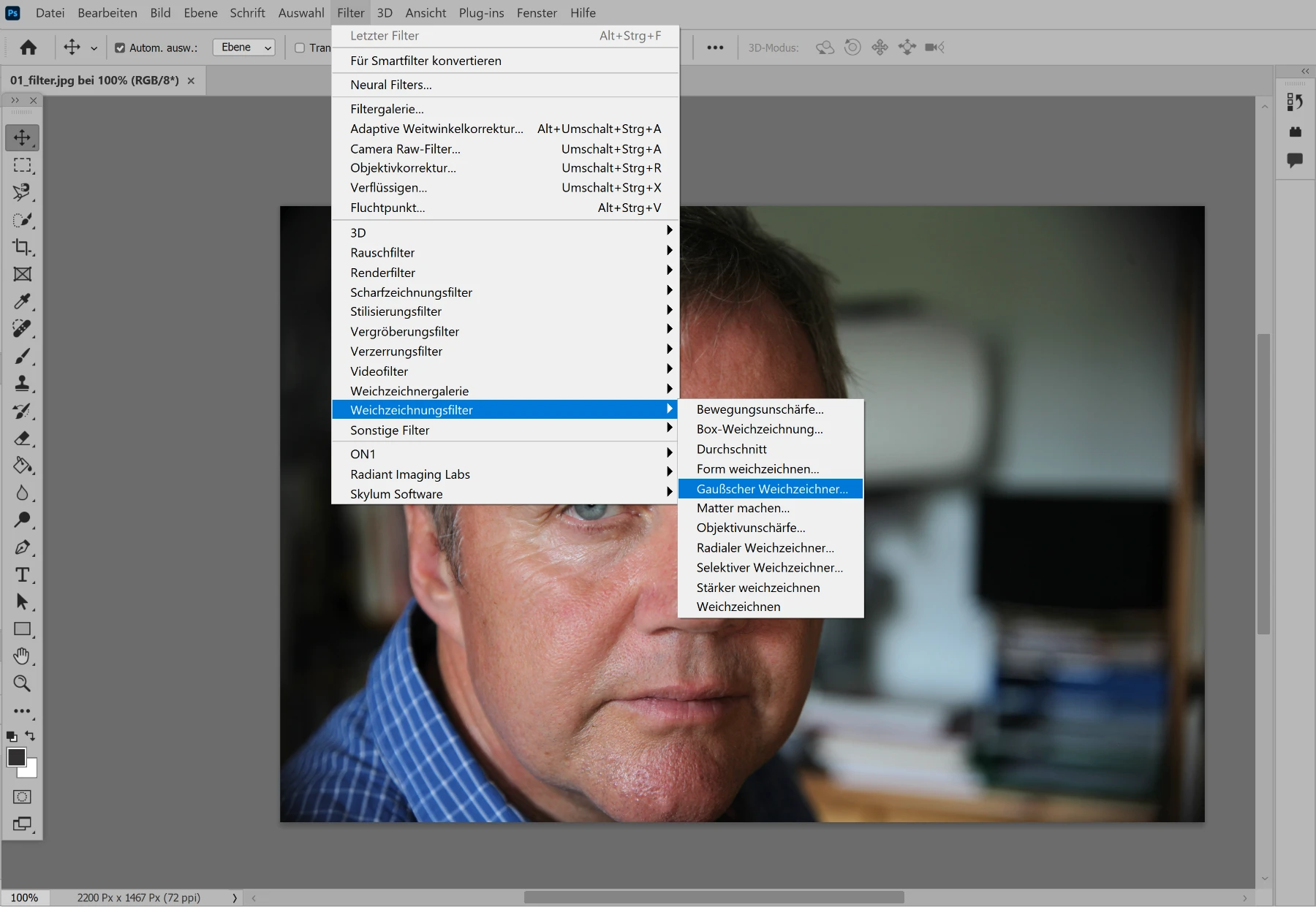Open the Bearbeiten menu
Image resolution: width=1316 pixels, height=907 pixels.
coord(107,13)
